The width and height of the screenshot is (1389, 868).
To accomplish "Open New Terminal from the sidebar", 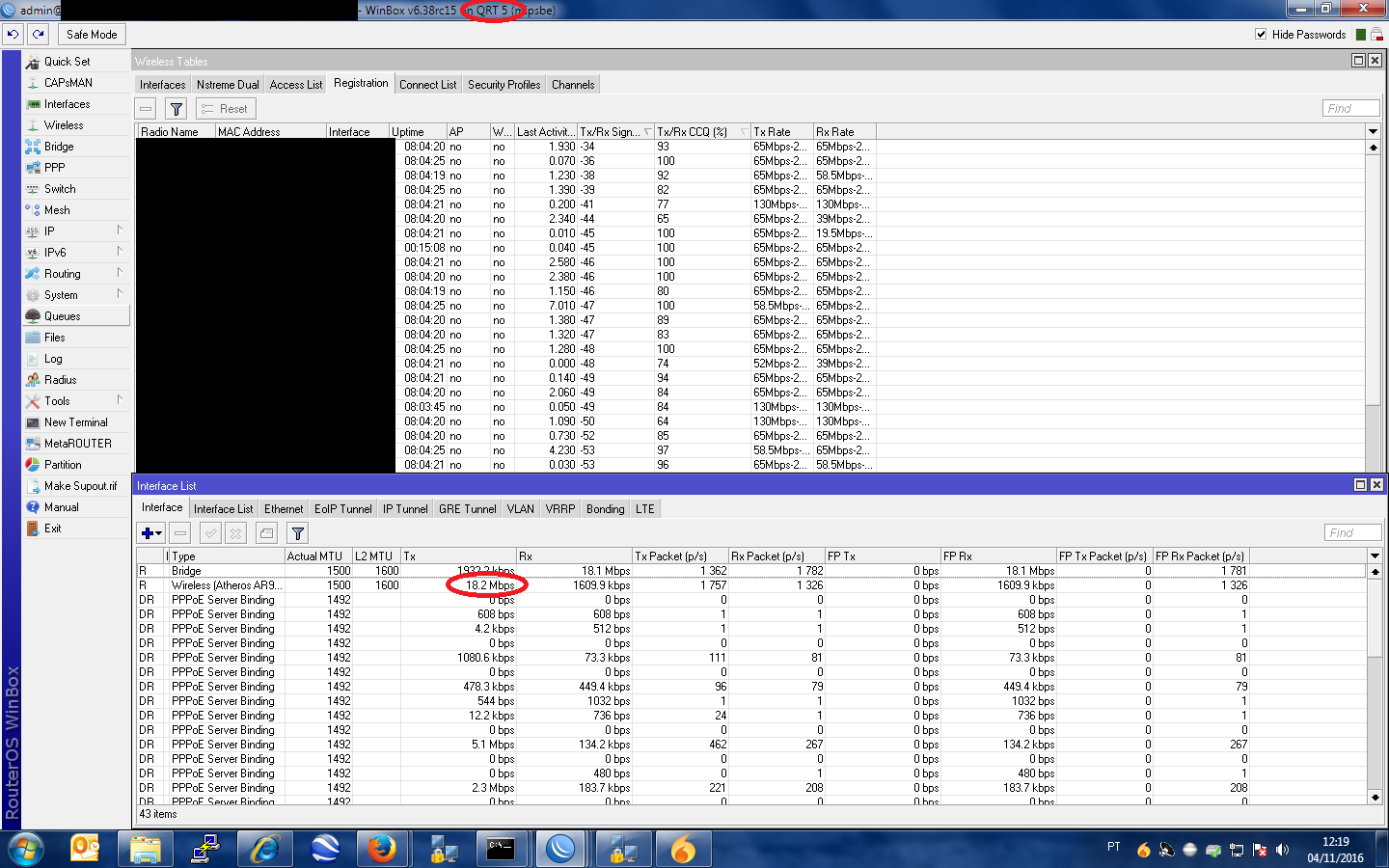I will click(x=76, y=422).
